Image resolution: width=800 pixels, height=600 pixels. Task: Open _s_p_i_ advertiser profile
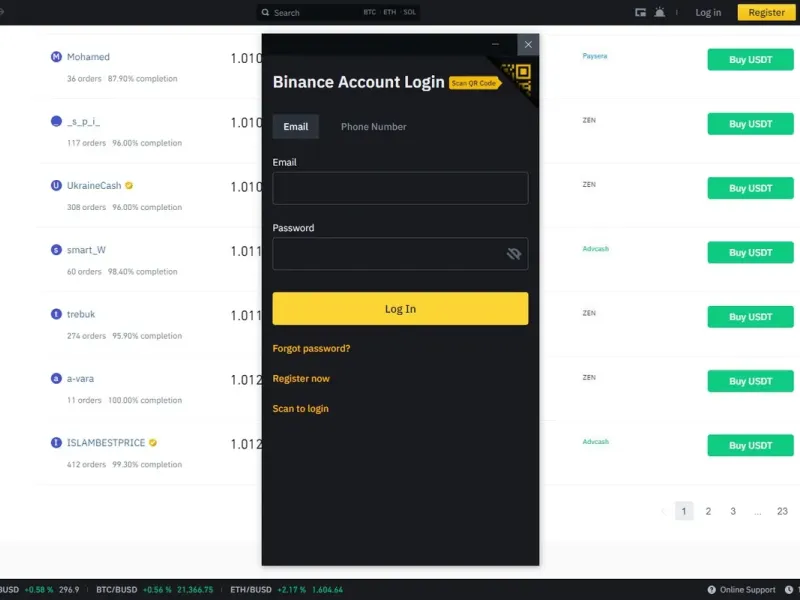[x=83, y=121]
